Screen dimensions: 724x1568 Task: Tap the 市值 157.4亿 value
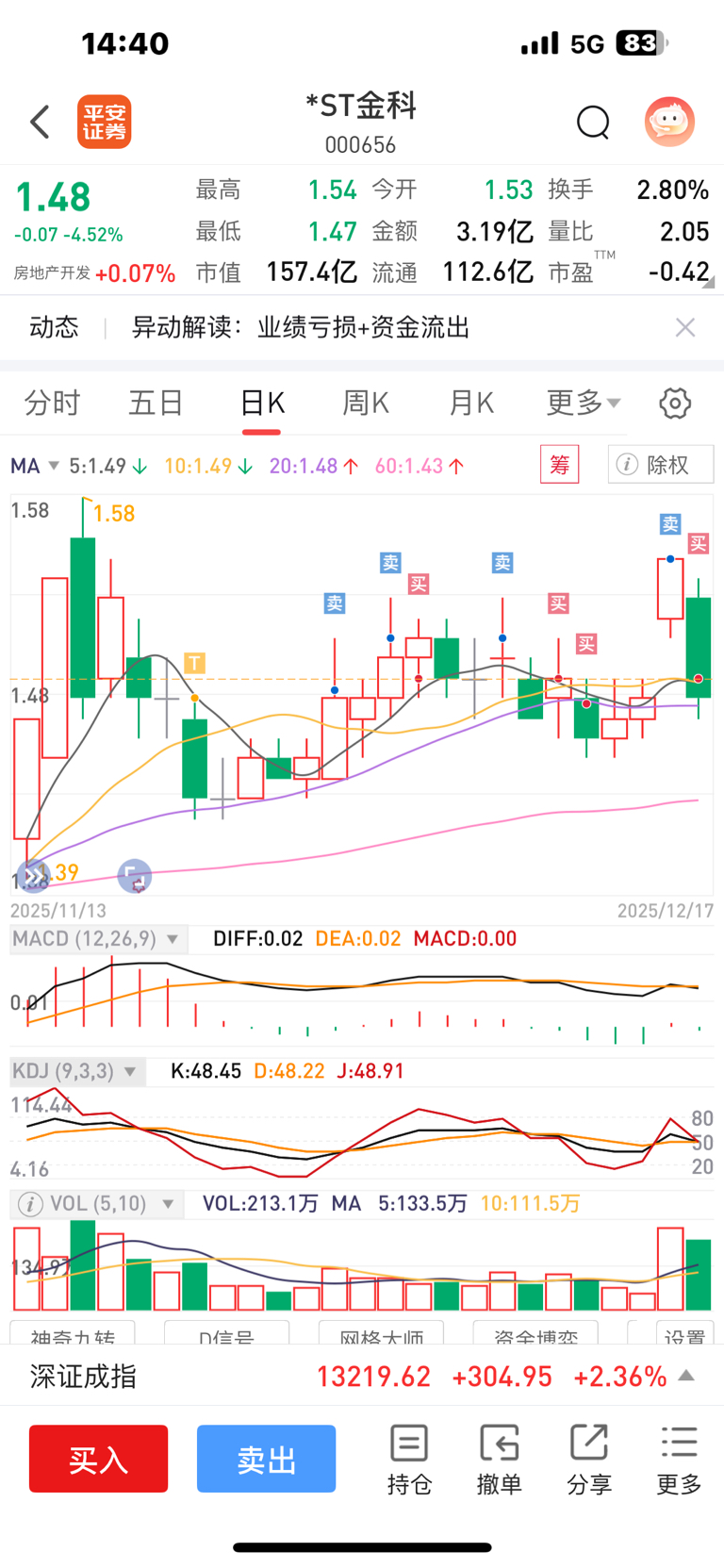coord(311,272)
